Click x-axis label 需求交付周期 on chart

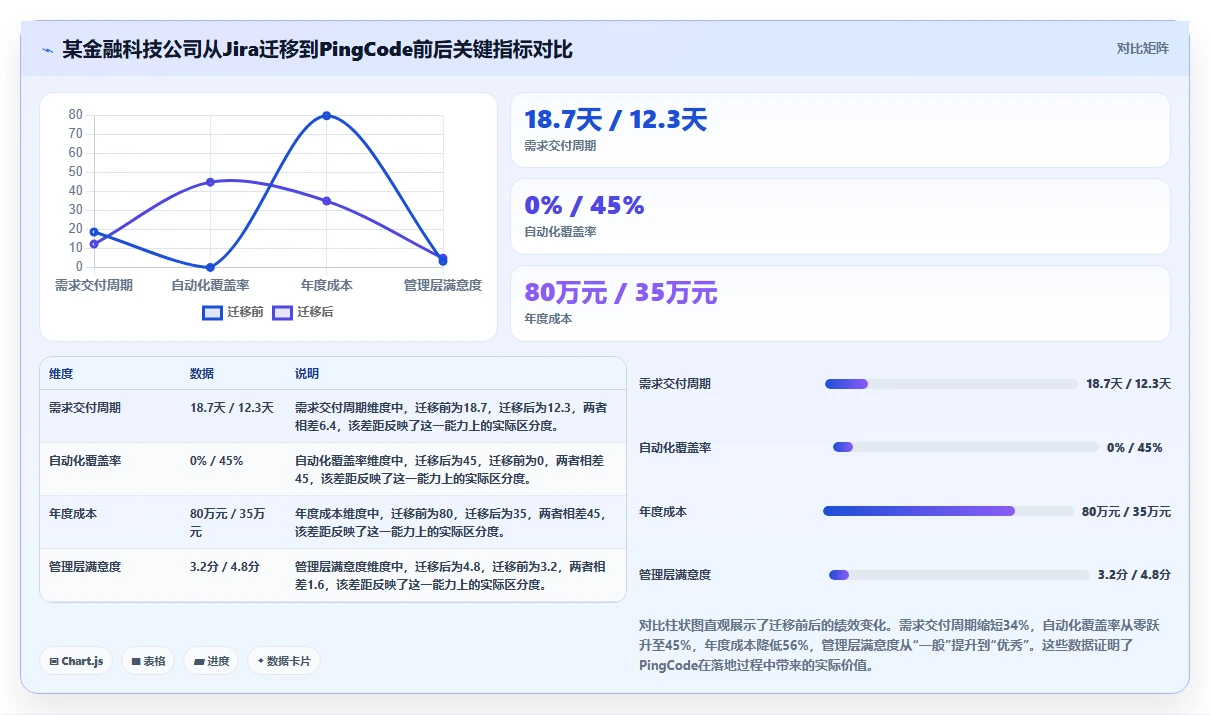pos(93,285)
